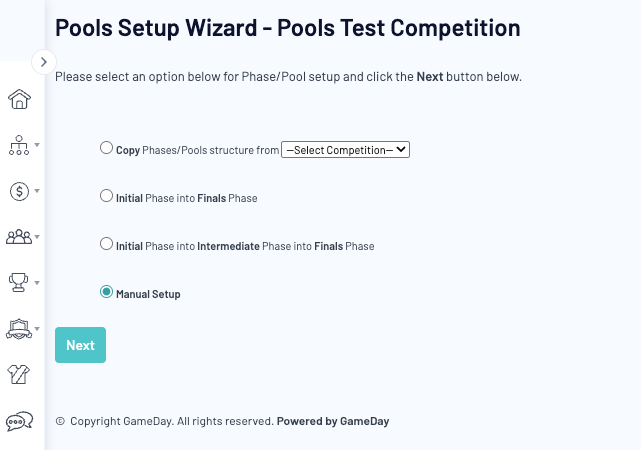The width and height of the screenshot is (641, 450).
Task: Click the Powered by GameDay link
Action: click(333, 422)
